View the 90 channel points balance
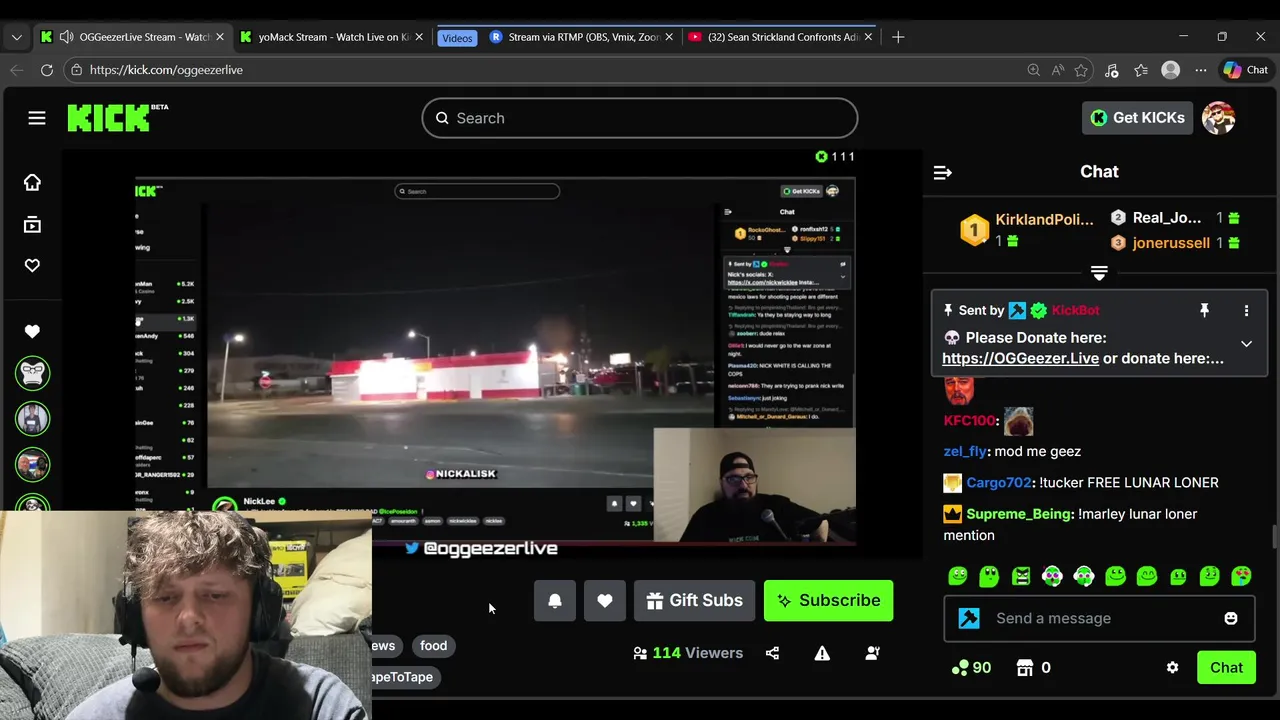The width and height of the screenshot is (1280, 720). pyautogui.click(x=971, y=667)
